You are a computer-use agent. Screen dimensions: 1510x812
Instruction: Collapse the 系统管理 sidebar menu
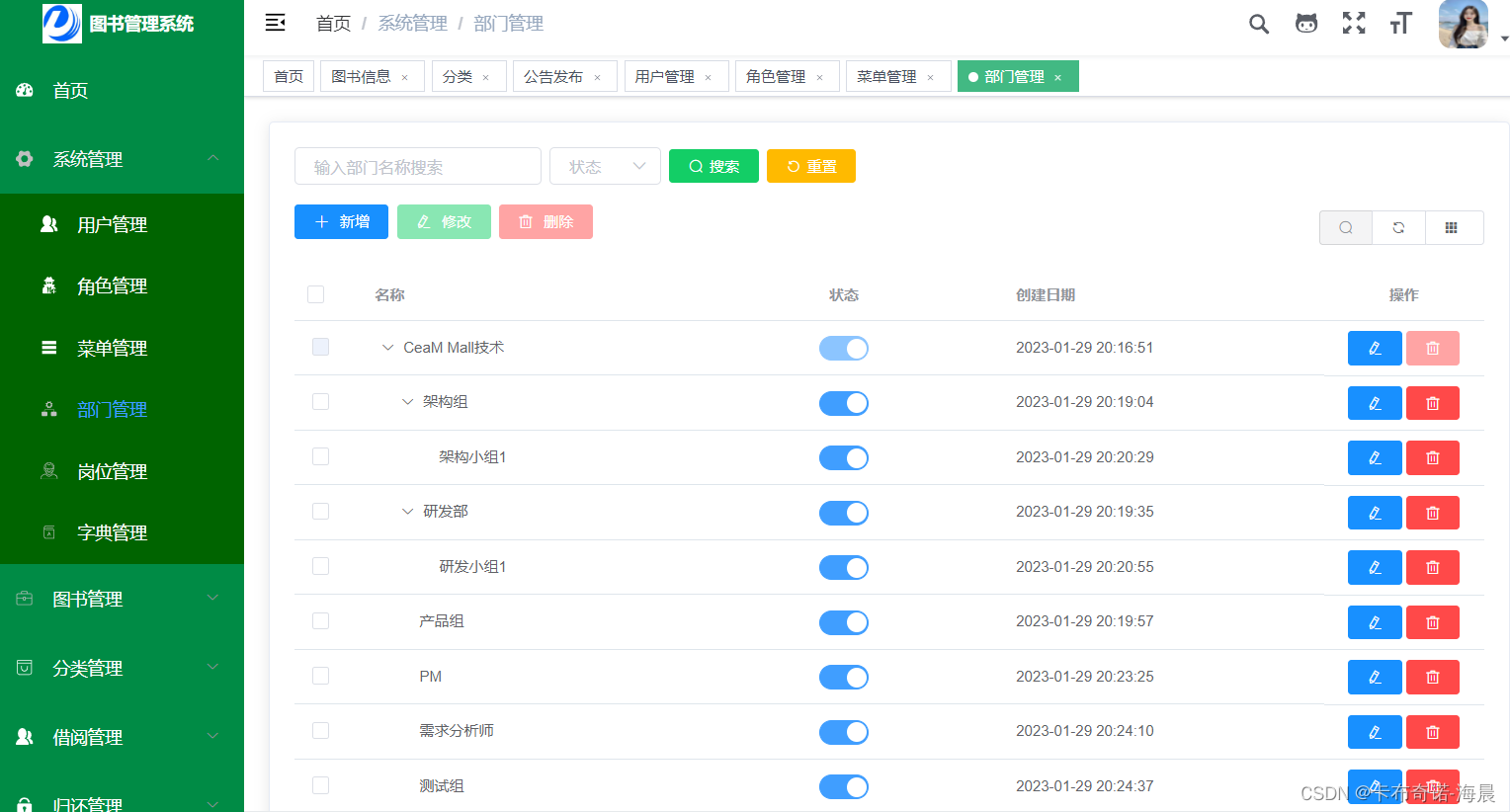click(x=122, y=159)
